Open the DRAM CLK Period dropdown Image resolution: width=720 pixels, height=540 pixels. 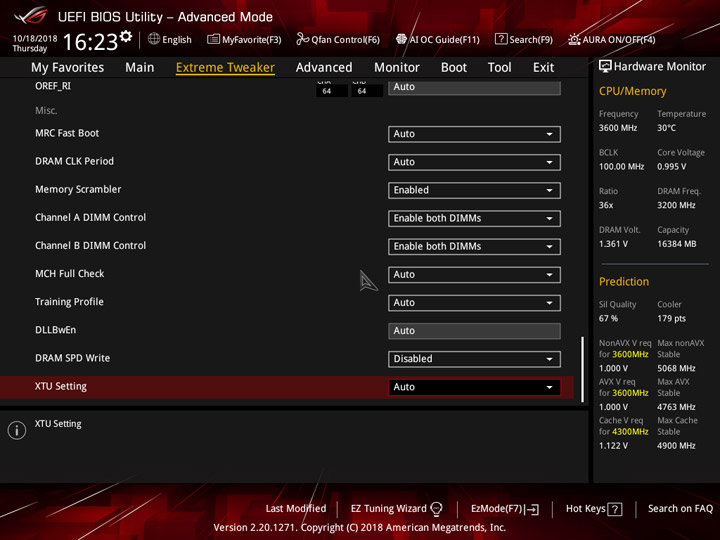(x=474, y=162)
